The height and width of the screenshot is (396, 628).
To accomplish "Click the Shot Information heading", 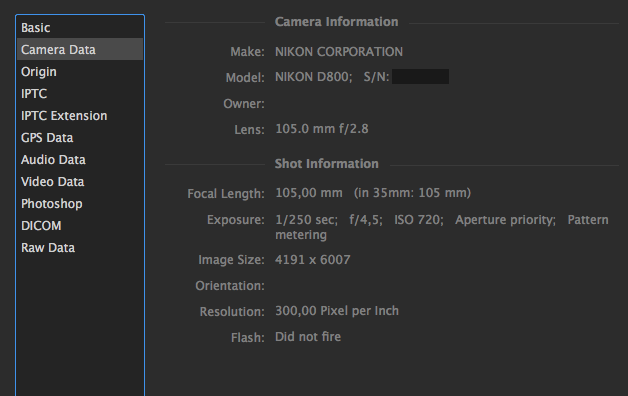I will click(326, 164).
